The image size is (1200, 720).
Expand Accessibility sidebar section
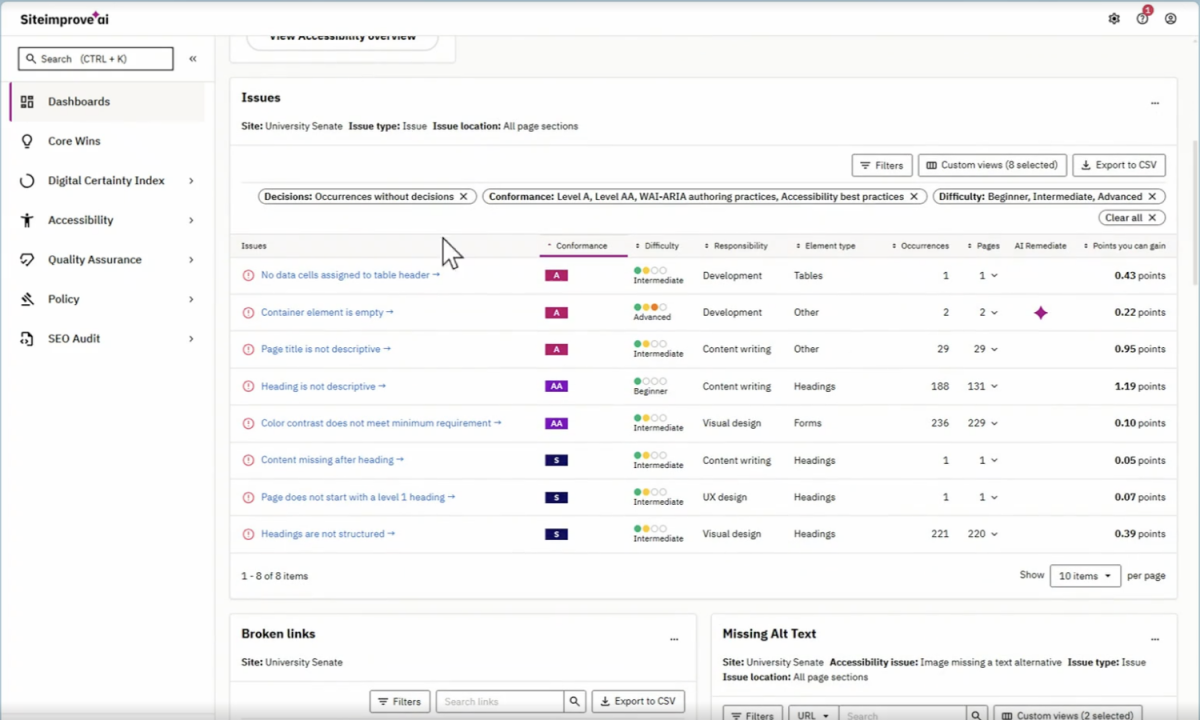pos(191,220)
